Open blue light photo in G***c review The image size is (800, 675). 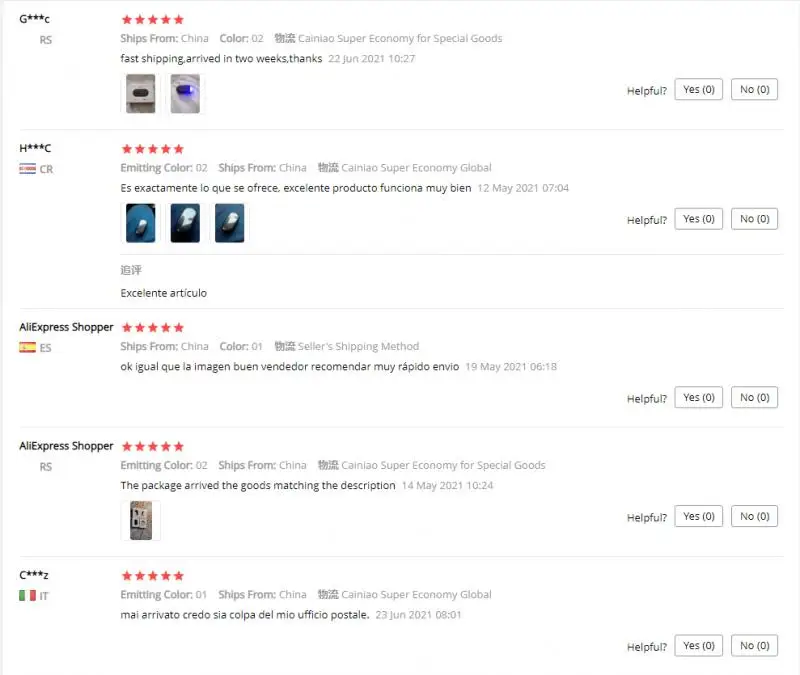click(185, 93)
